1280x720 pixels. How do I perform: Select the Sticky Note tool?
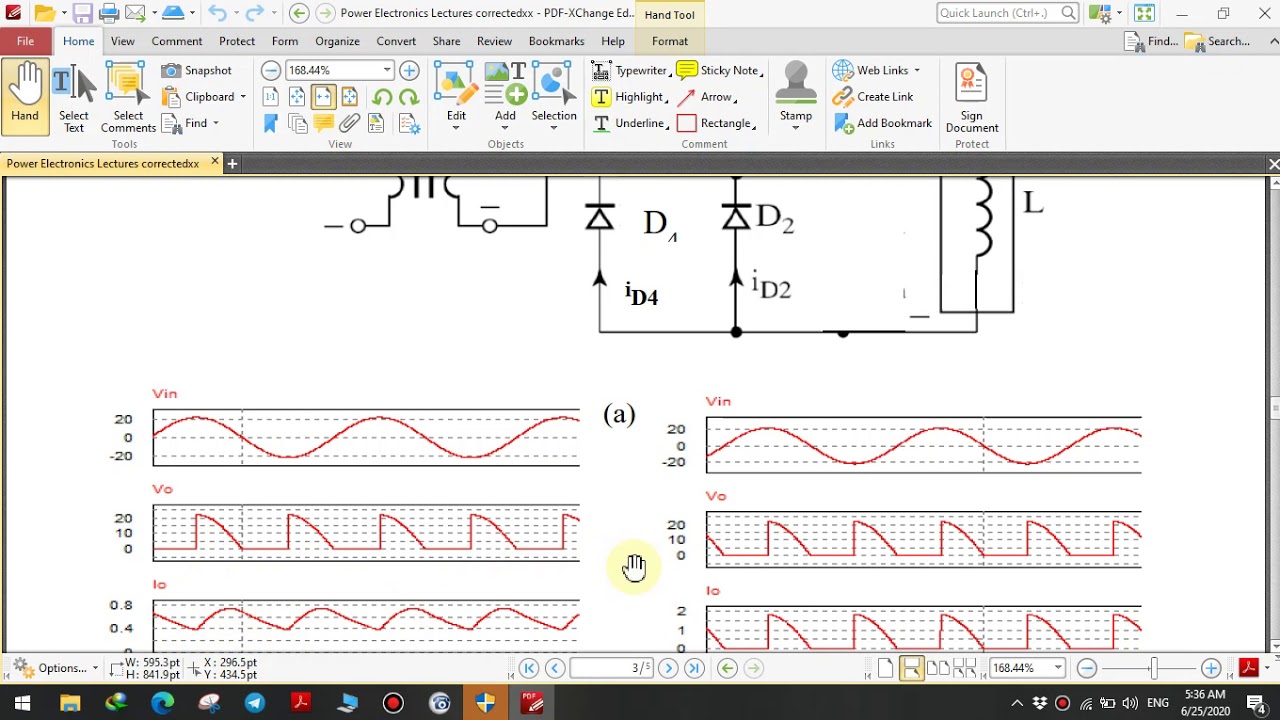tap(719, 70)
